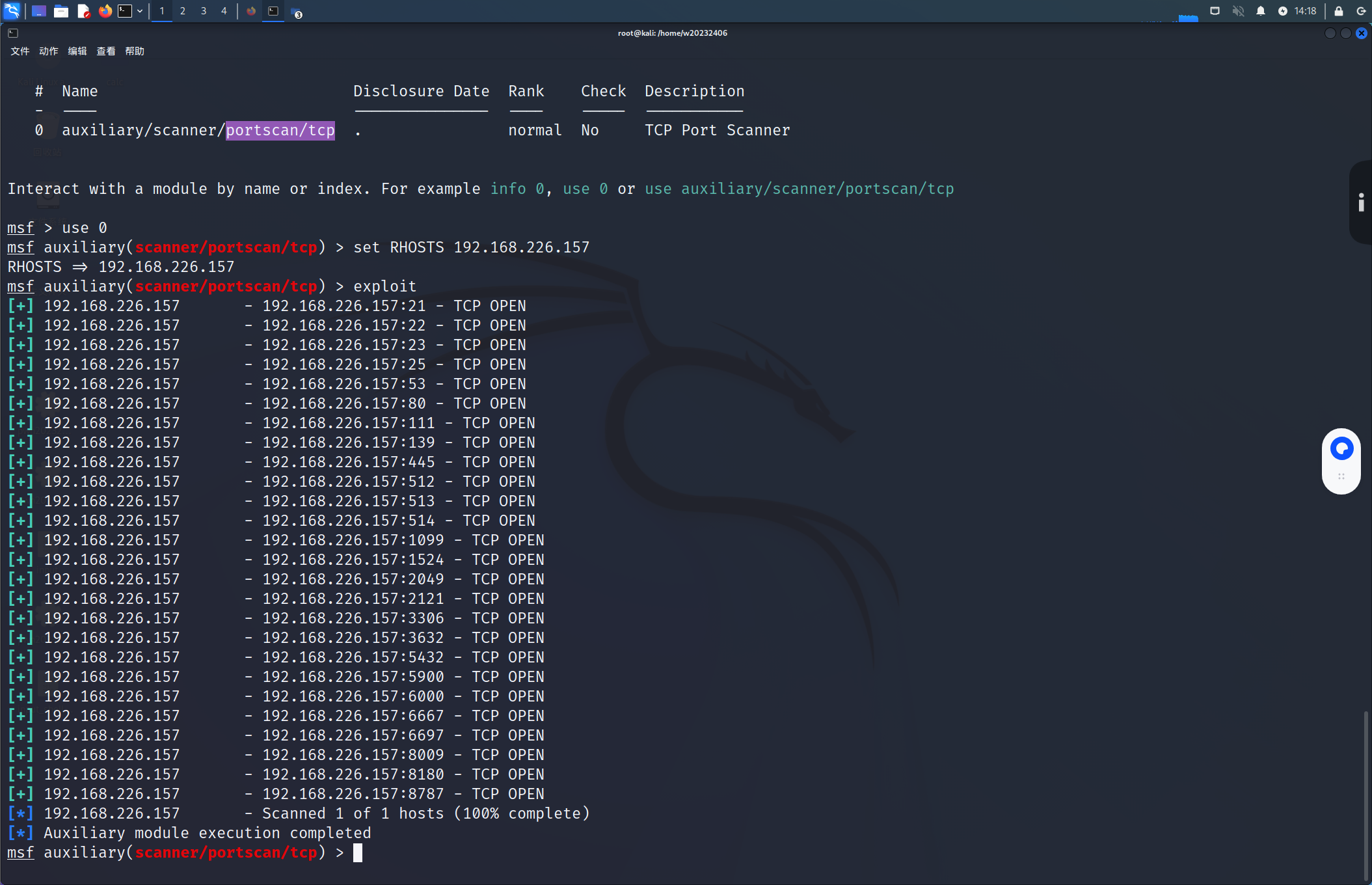The height and width of the screenshot is (885, 1372).
Task: Click the show desktop panel icon
Action: point(38,11)
